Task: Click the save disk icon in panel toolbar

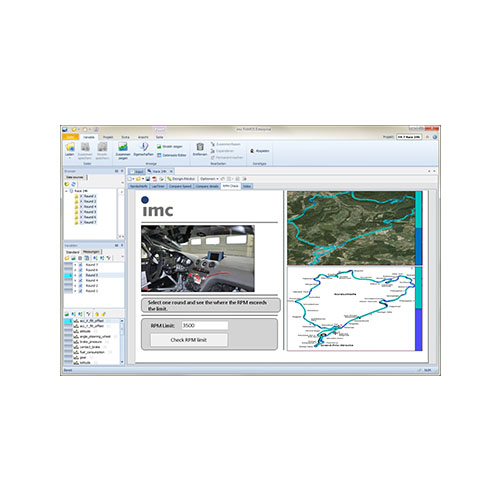Action: (x=148, y=179)
